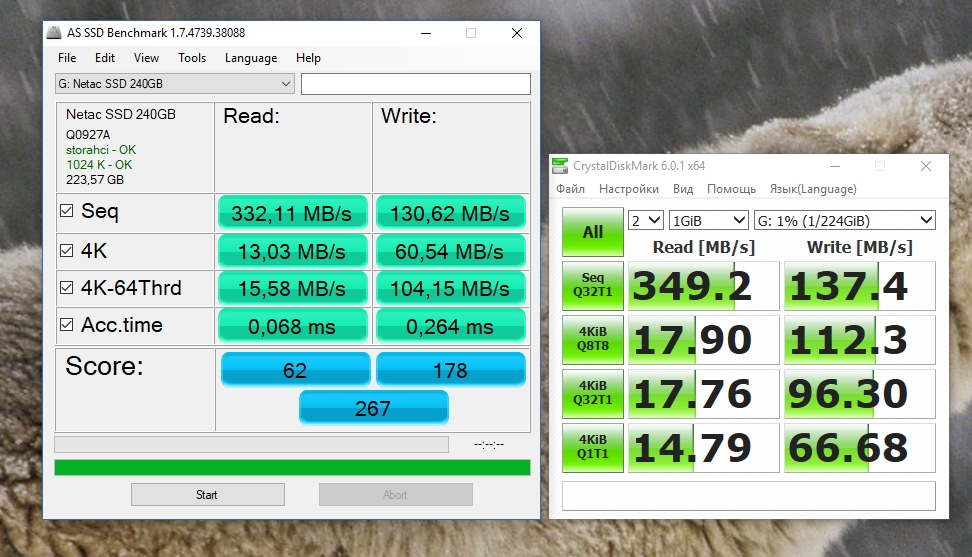Click the Seq write result 130,62 MB/s
The width and height of the screenshot is (972, 557).
point(450,213)
